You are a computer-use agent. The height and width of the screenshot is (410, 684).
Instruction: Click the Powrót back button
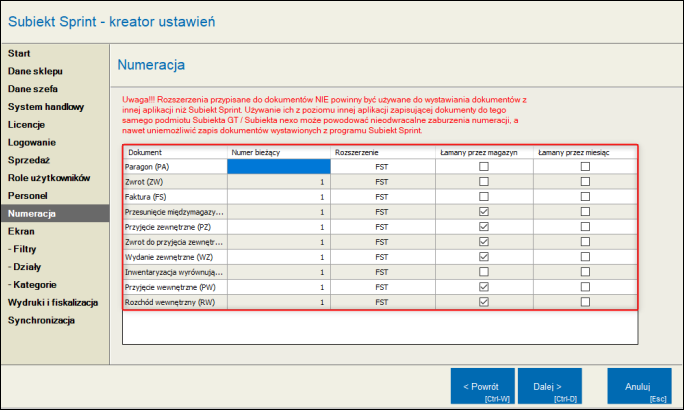click(482, 386)
